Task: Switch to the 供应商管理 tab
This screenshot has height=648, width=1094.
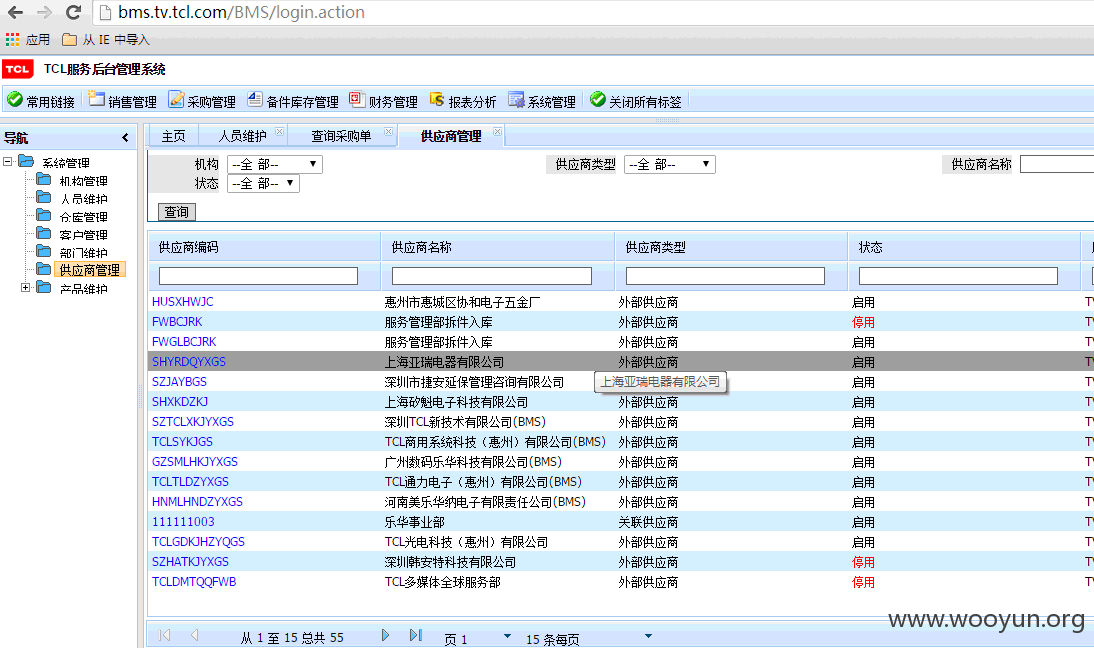Action: coord(451,136)
